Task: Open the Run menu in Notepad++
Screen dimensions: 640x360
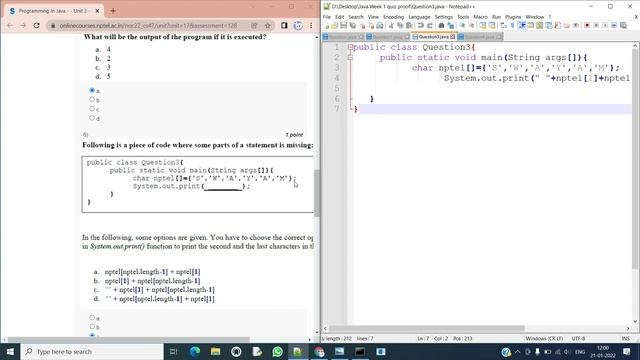Action: [x=496, y=17]
